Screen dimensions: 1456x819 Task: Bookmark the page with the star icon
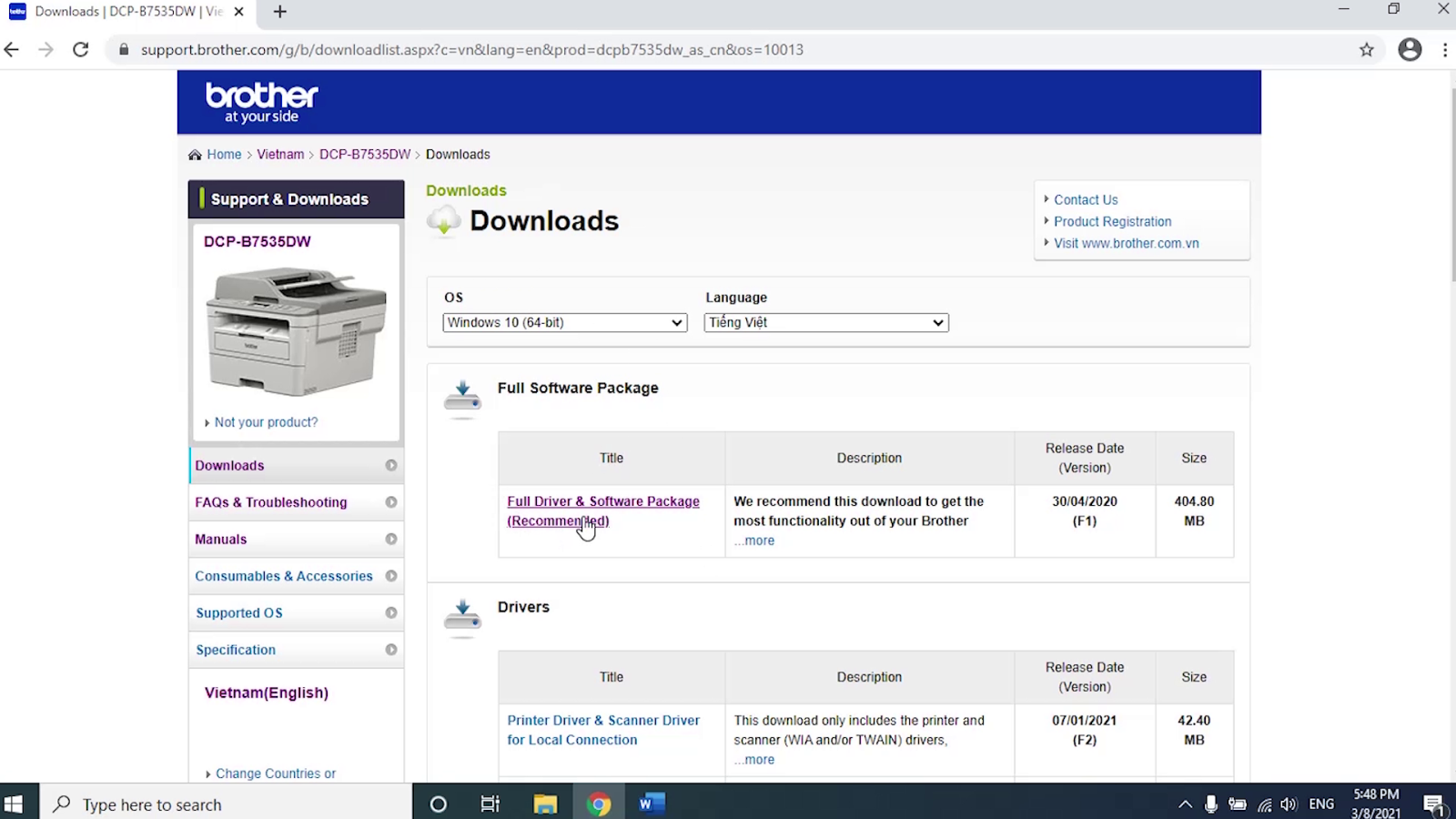tap(1366, 50)
